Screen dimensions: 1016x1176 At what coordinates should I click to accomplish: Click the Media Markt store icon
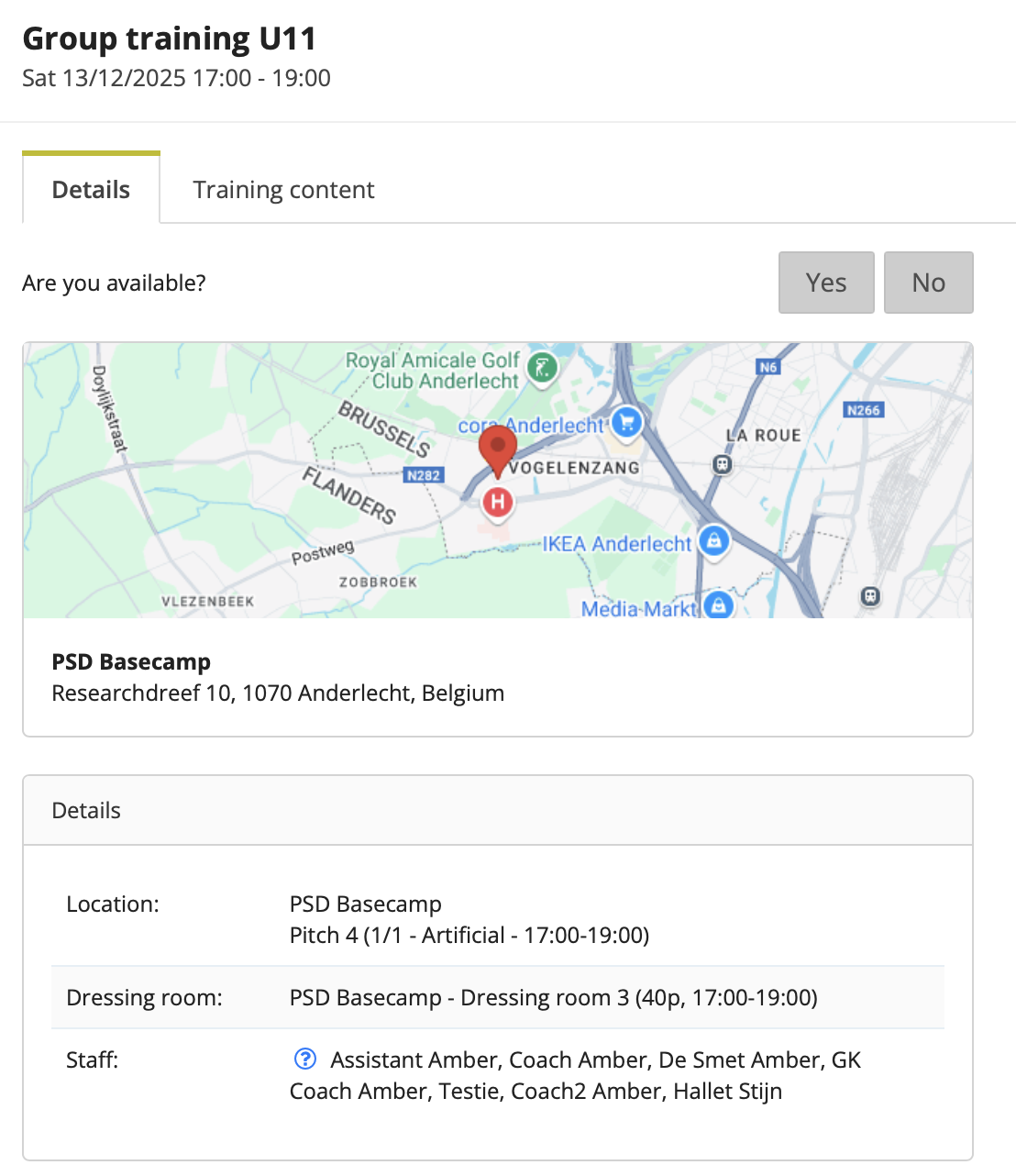pos(719,605)
